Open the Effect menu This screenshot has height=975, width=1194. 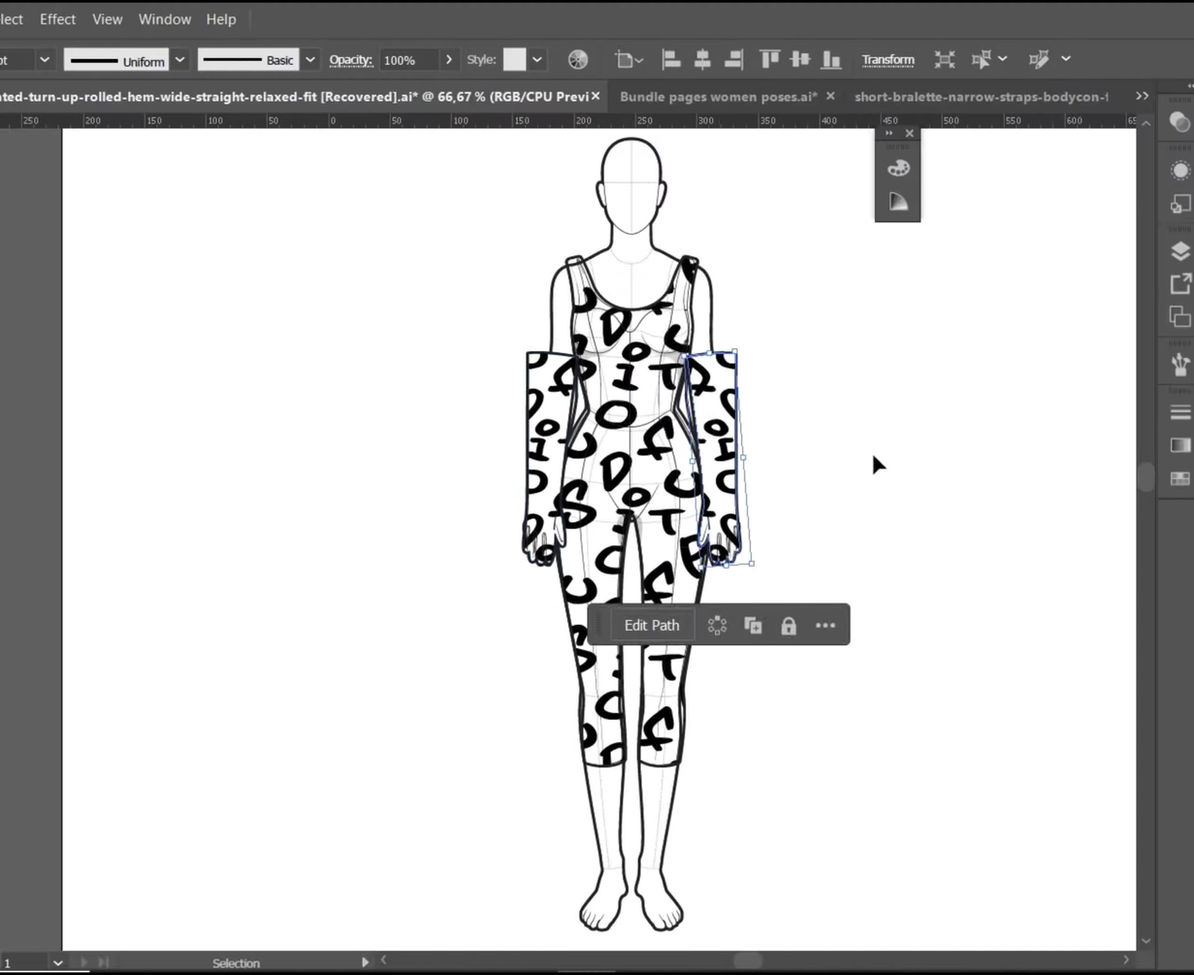pos(57,19)
